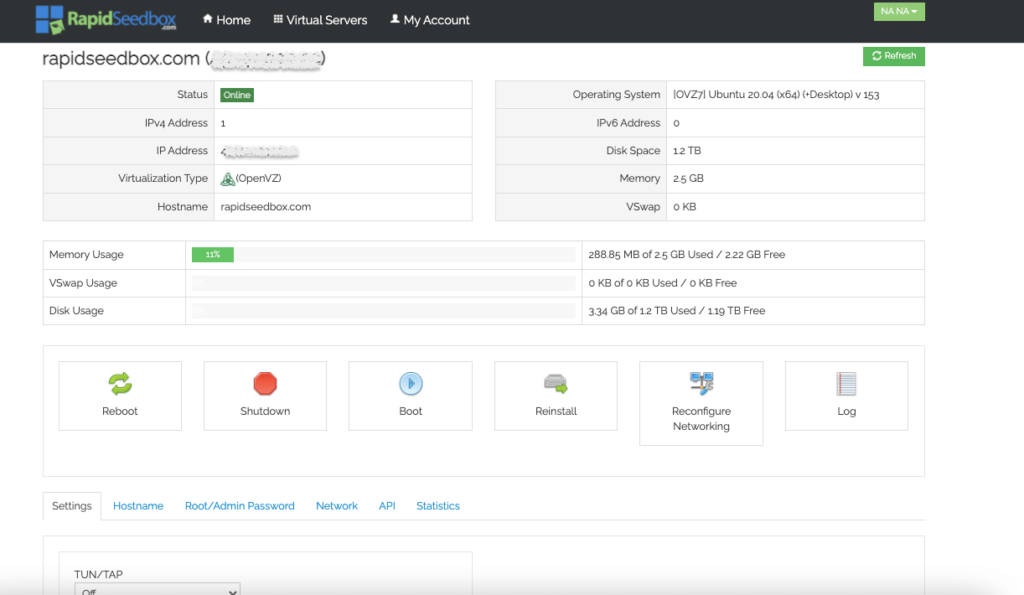1024x595 pixels.
Task: Click the IPv6 Address label
Action: 628,123
